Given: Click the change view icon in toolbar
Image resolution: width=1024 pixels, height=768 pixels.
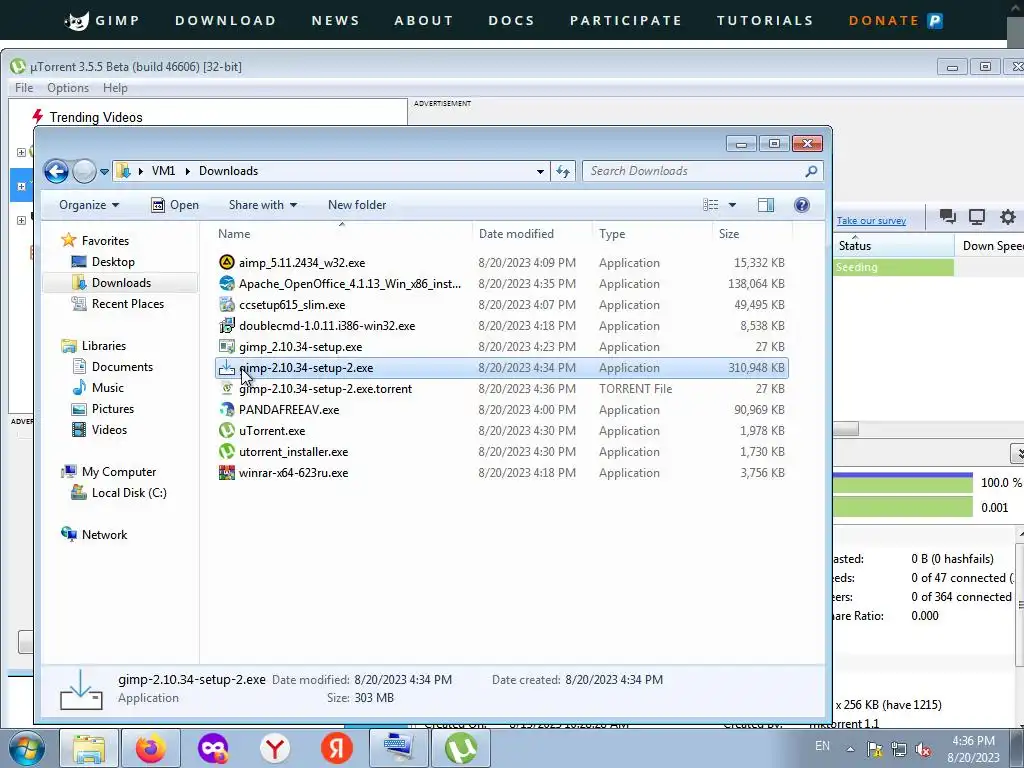Looking at the screenshot, I should 711,205.
